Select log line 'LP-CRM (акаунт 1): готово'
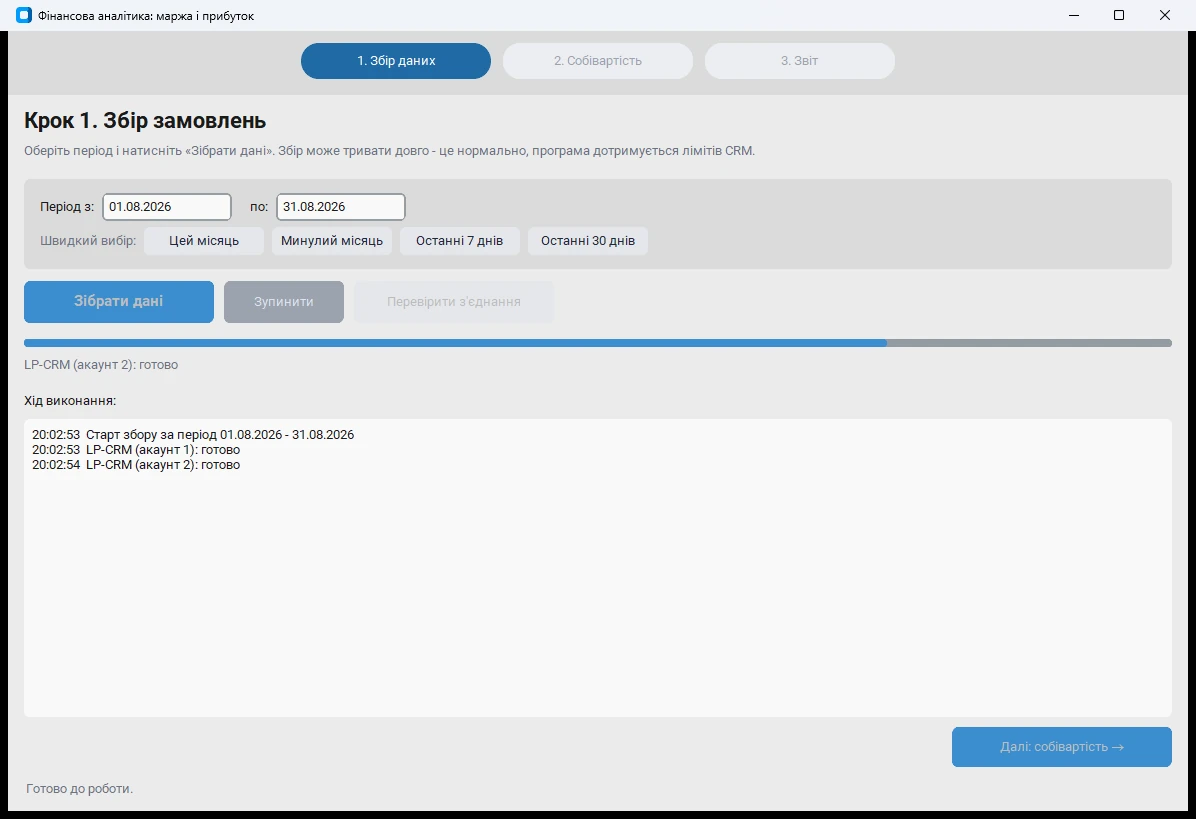The image size is (1196, 819). (136, 450)
